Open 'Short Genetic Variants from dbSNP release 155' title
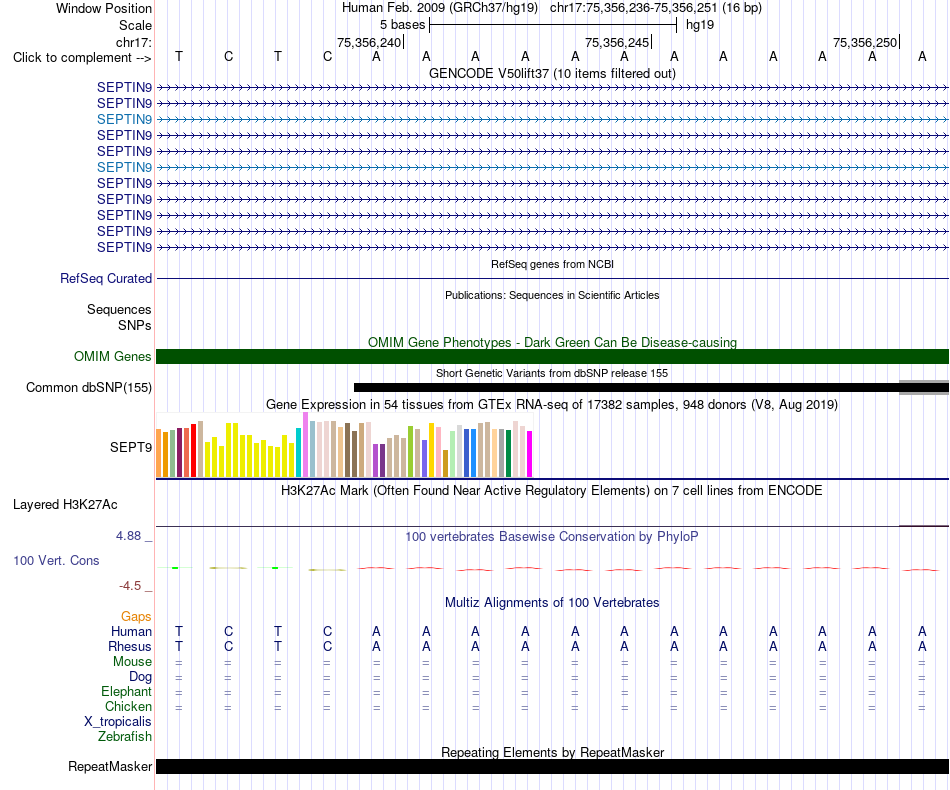Viewport: 950px width, 790px height. click(552, 373)
